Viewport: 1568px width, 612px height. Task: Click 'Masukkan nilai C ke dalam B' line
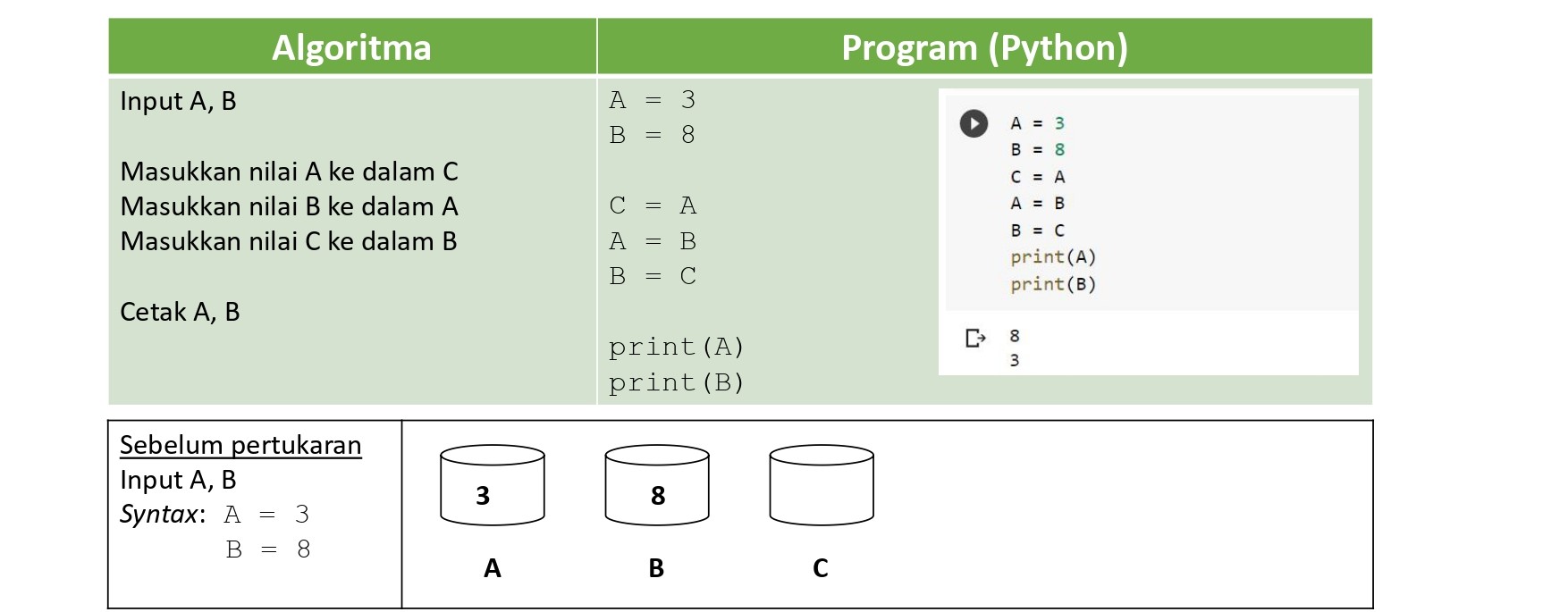(x=289, y=241)
